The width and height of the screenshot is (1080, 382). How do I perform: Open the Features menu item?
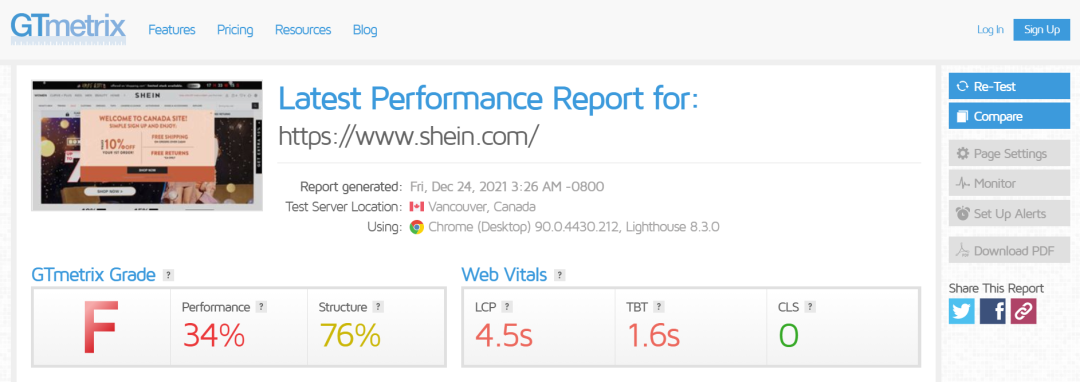click(x=172, y=30)
